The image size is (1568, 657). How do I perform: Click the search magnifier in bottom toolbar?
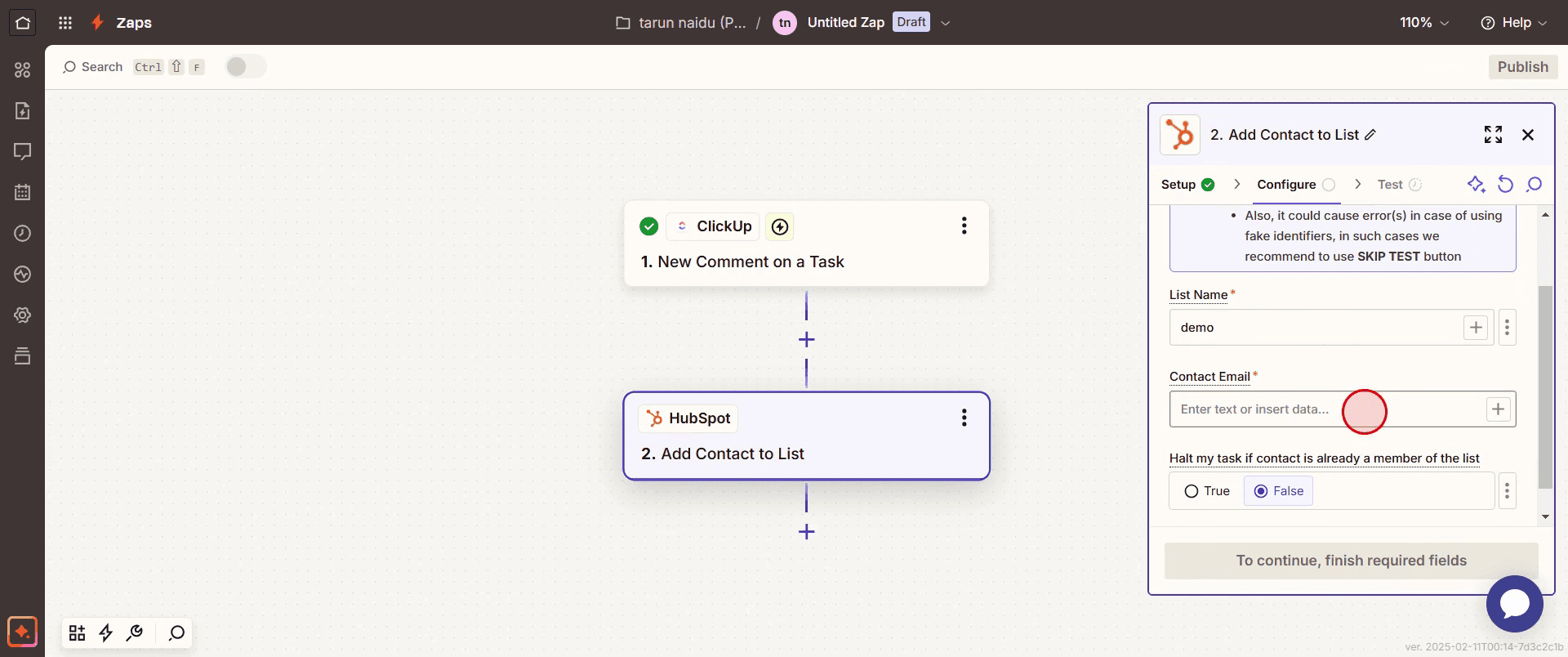coord(176,632)
